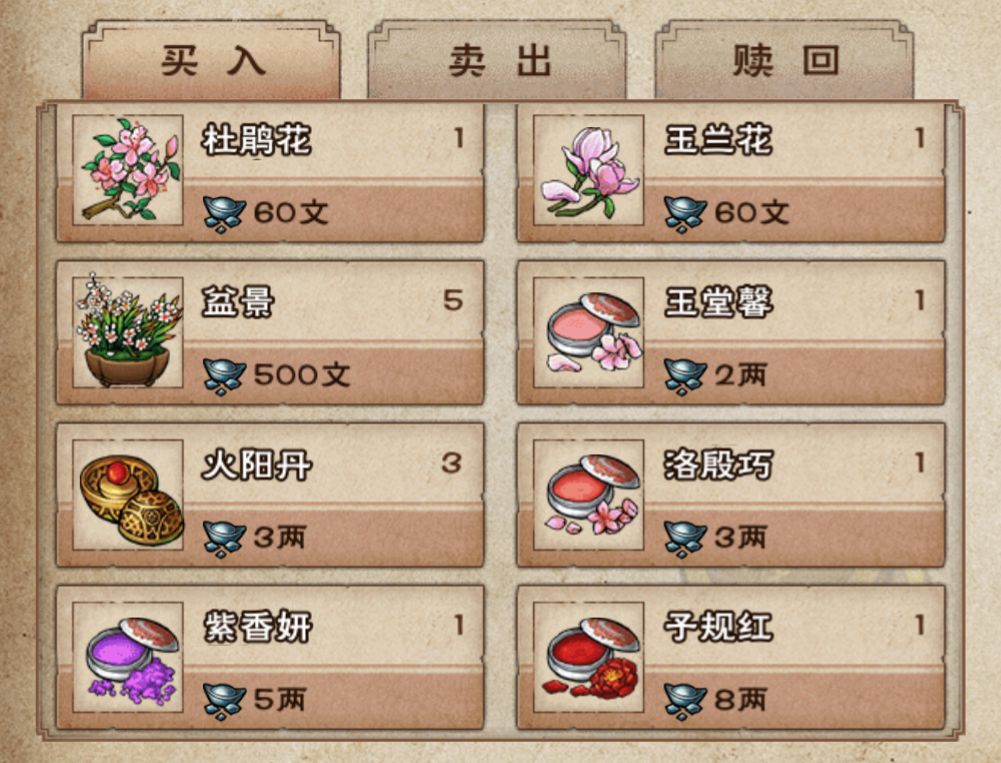
Task: Open the 卖出 sell tab
Action: click(497, 61)
